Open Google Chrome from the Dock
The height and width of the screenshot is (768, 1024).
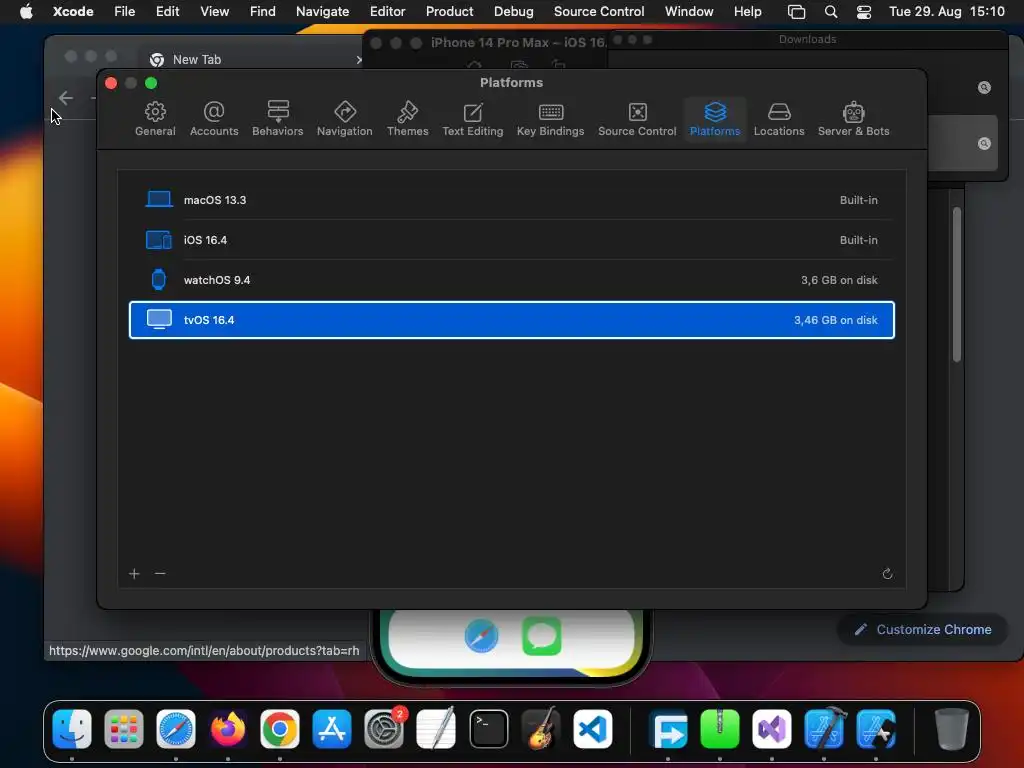(x=280, y=729)
